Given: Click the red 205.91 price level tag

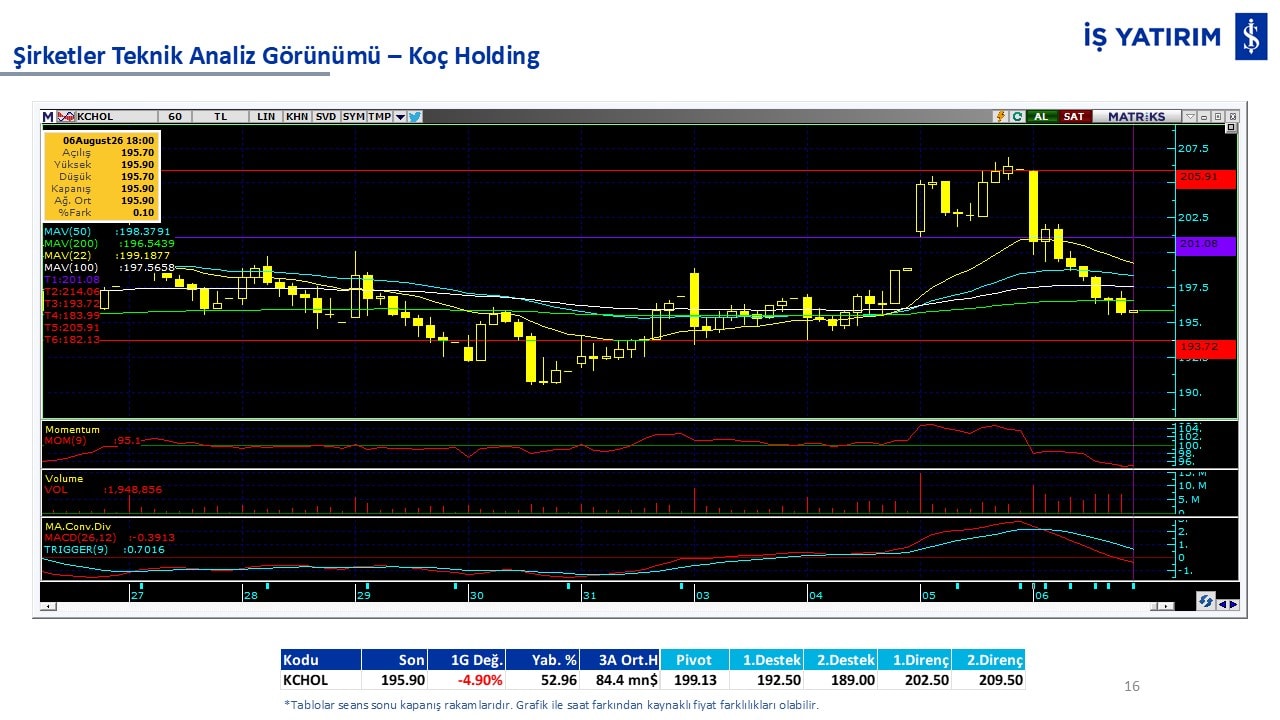Looking at the screenshot, I should [1207, 178].
